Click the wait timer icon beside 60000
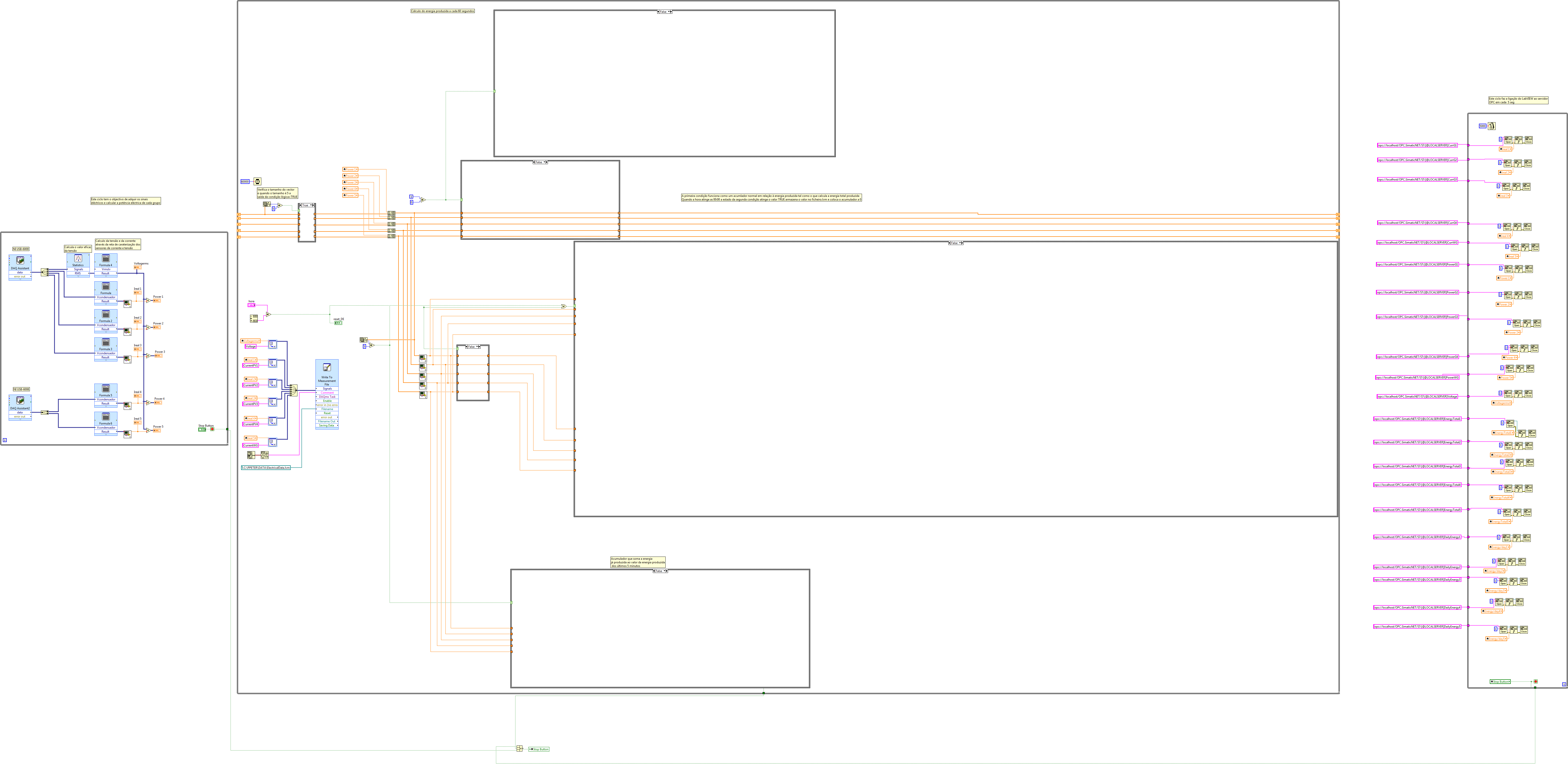 257,181
